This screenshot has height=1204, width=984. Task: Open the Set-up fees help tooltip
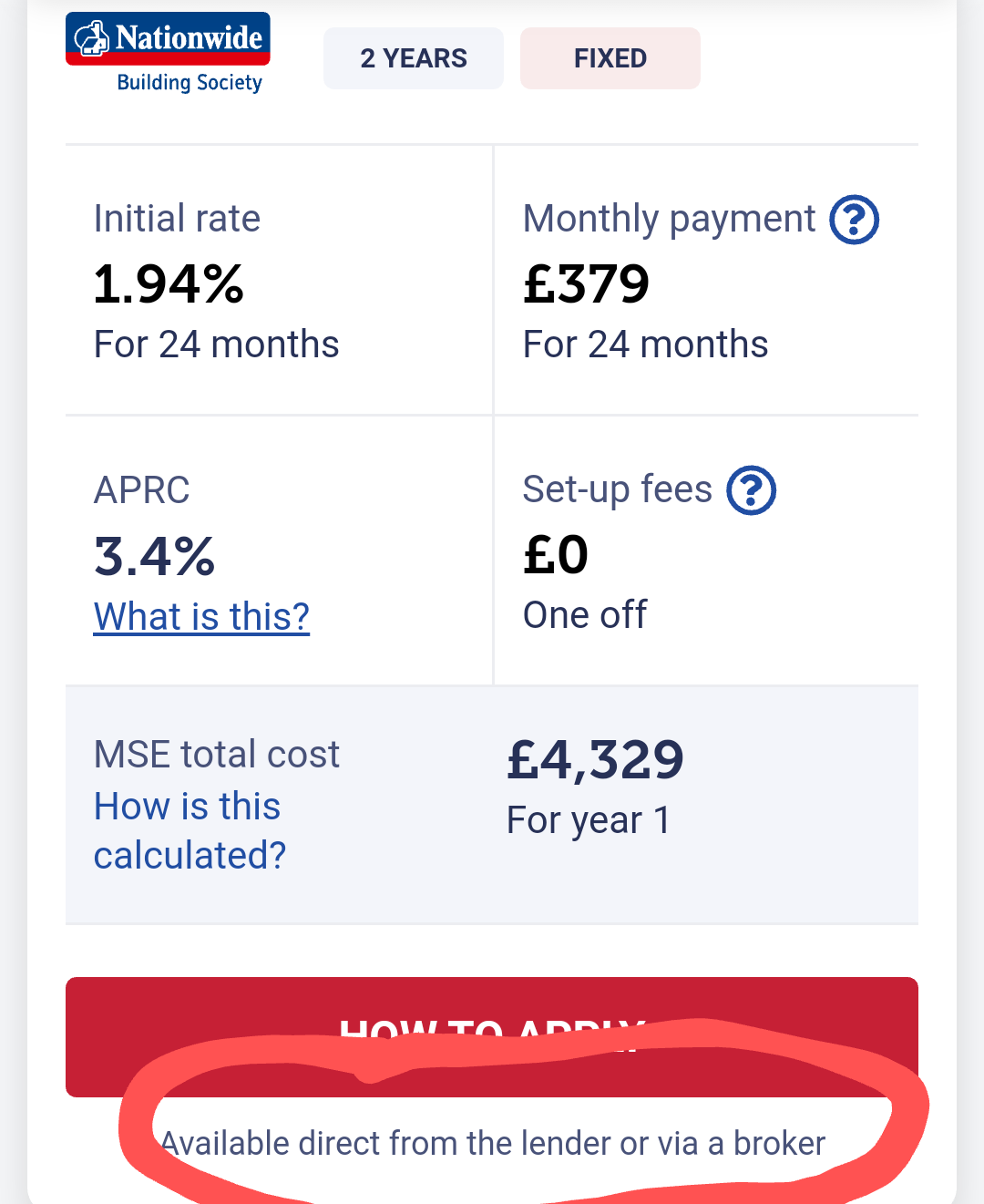[x=751, y=490]
